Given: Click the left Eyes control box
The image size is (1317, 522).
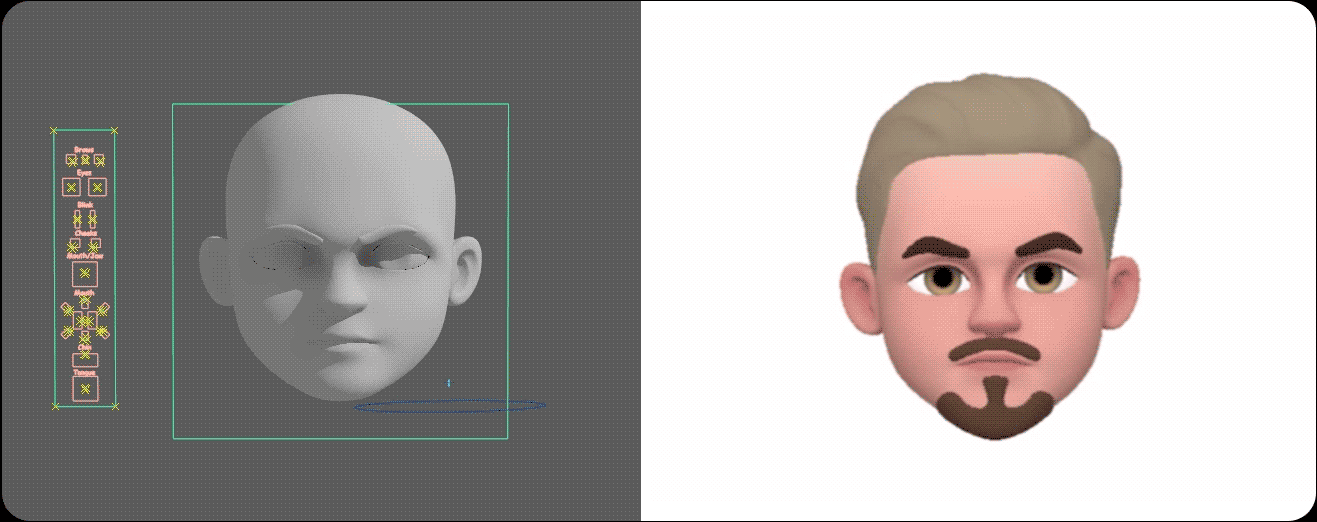Looking at the screenshot, I should (x=71, y=187).
